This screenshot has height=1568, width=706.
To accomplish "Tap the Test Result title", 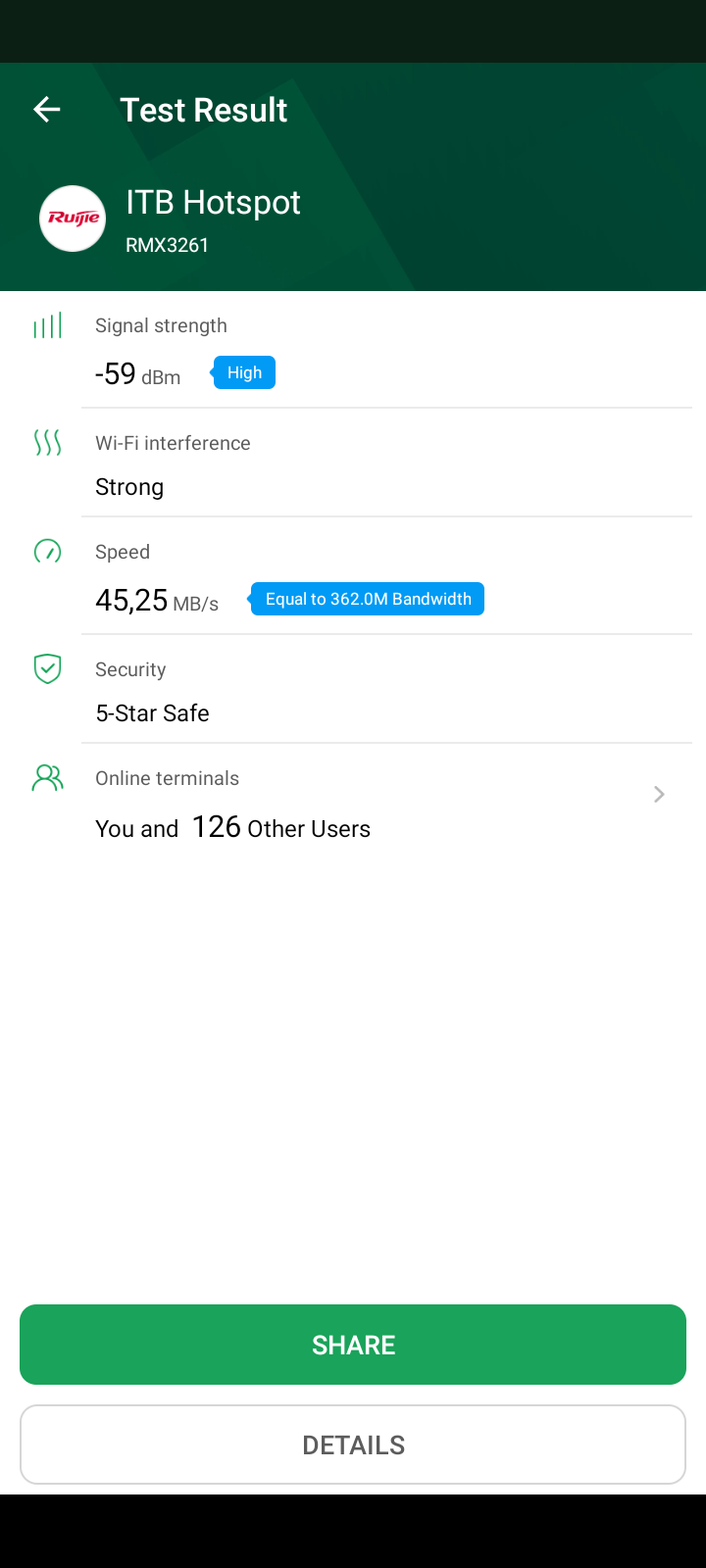I will (203, 110).
